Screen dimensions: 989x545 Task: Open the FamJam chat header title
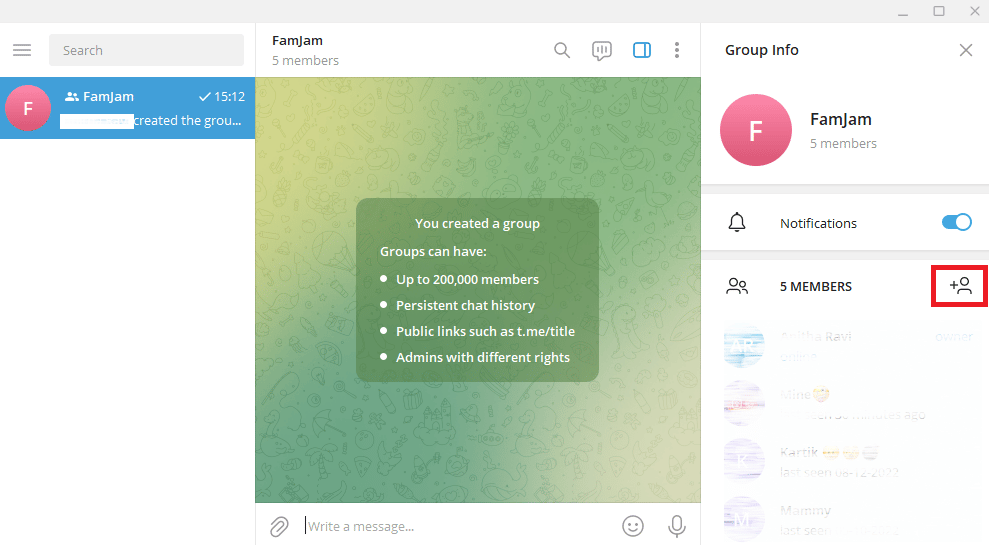click(297, 40)
